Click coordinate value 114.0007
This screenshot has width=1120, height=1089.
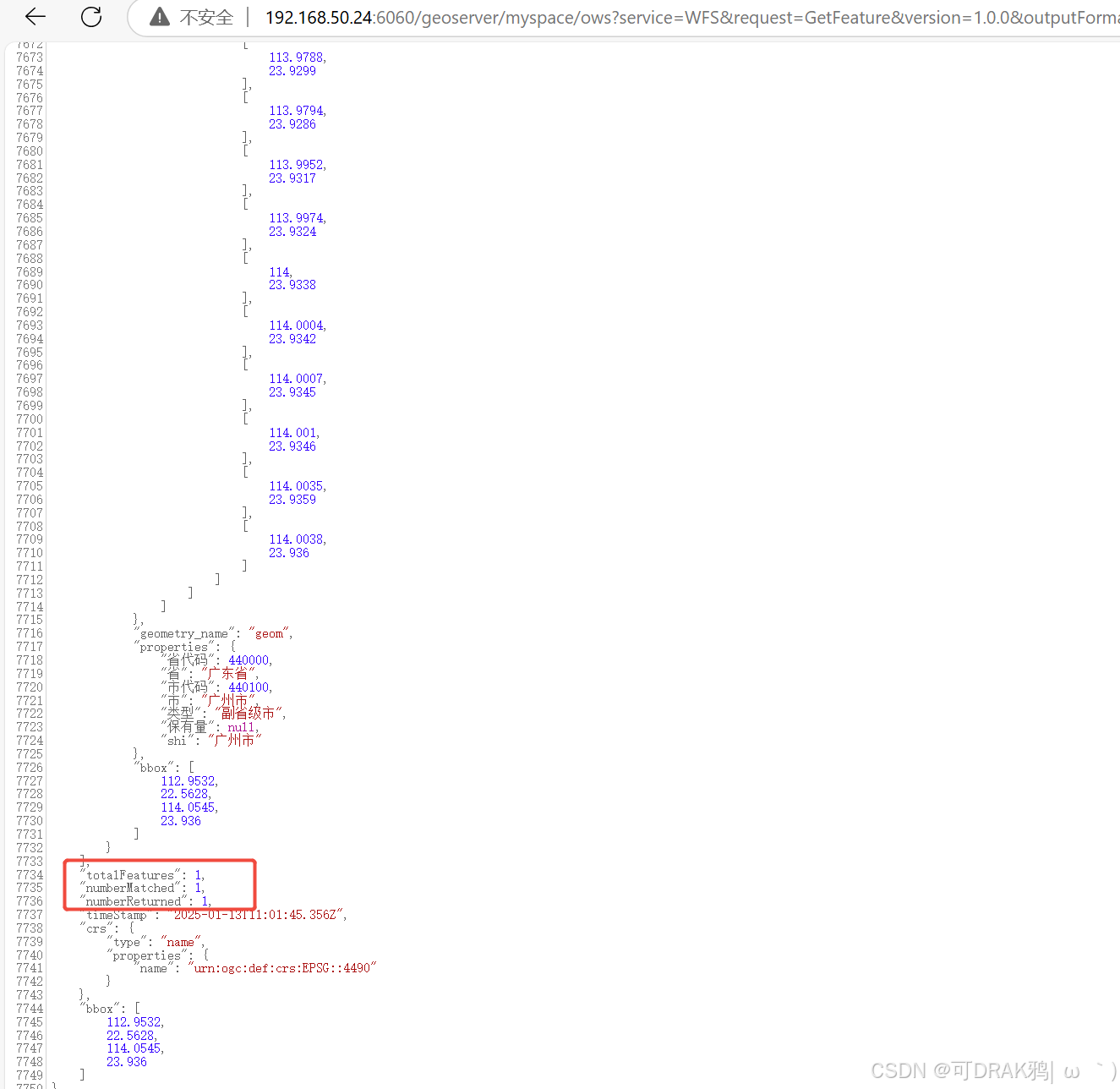coord(296,379)
